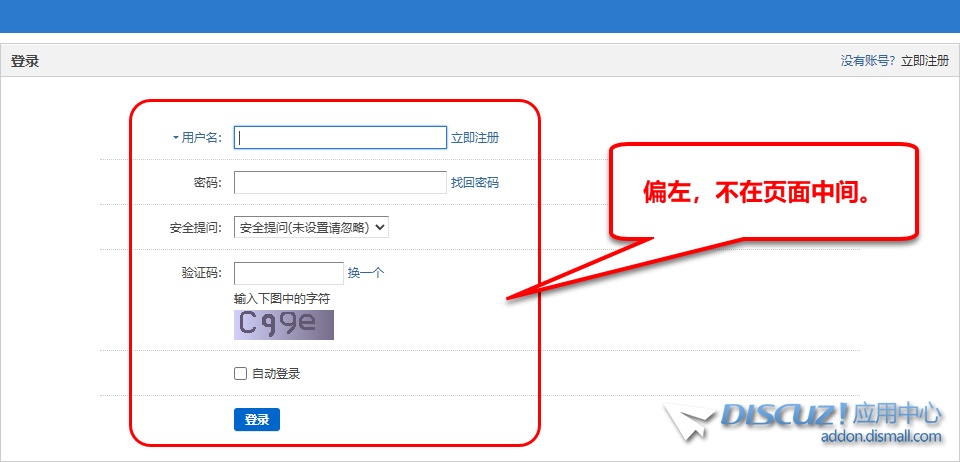Click the 验证码 captcha input field

tap(288, 273)
